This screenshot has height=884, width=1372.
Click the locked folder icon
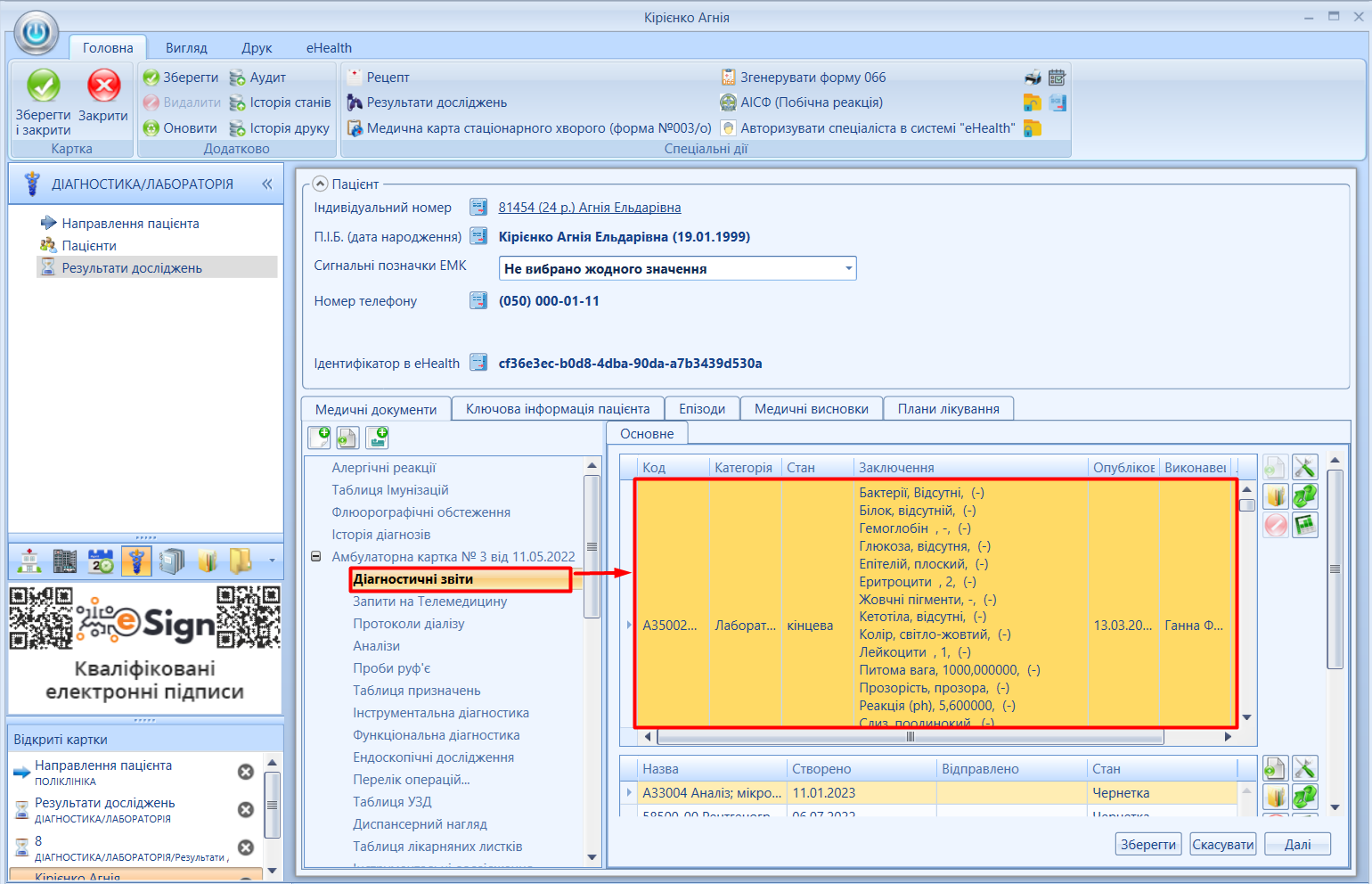[x=1033, y=128]
